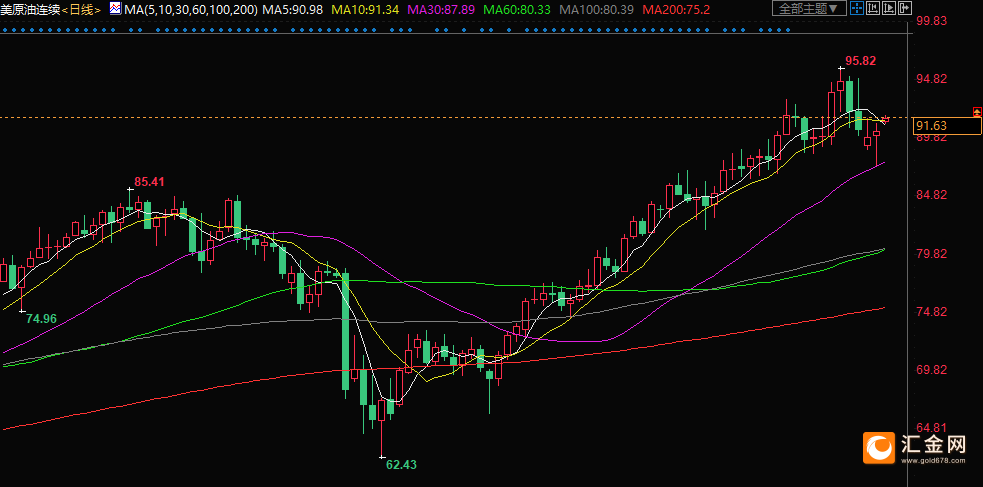Click the 79.82 axis value
Image resolution: width=983 pixels, height=487 pixels.
click(932, 254)
